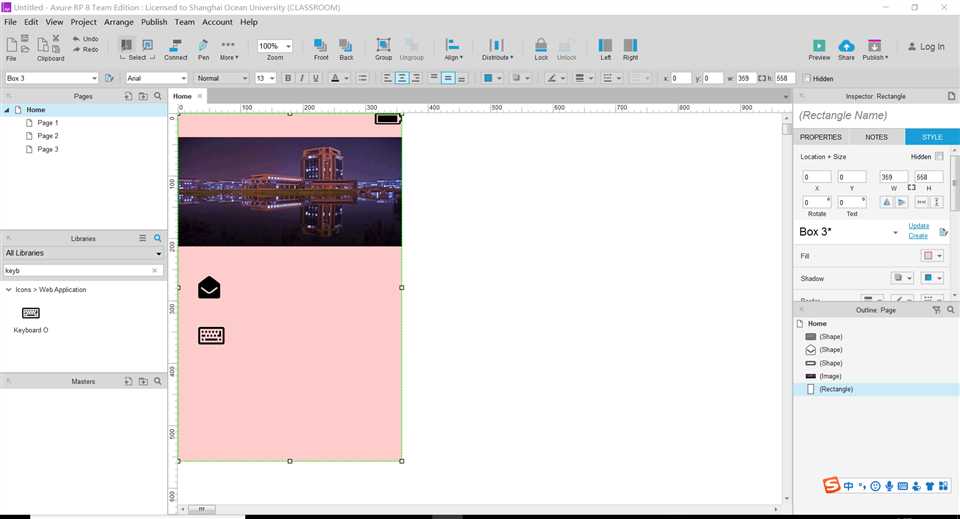Toggle the Hidden checkbox in toolbar

pyautogui.click(x=806, y=78)
